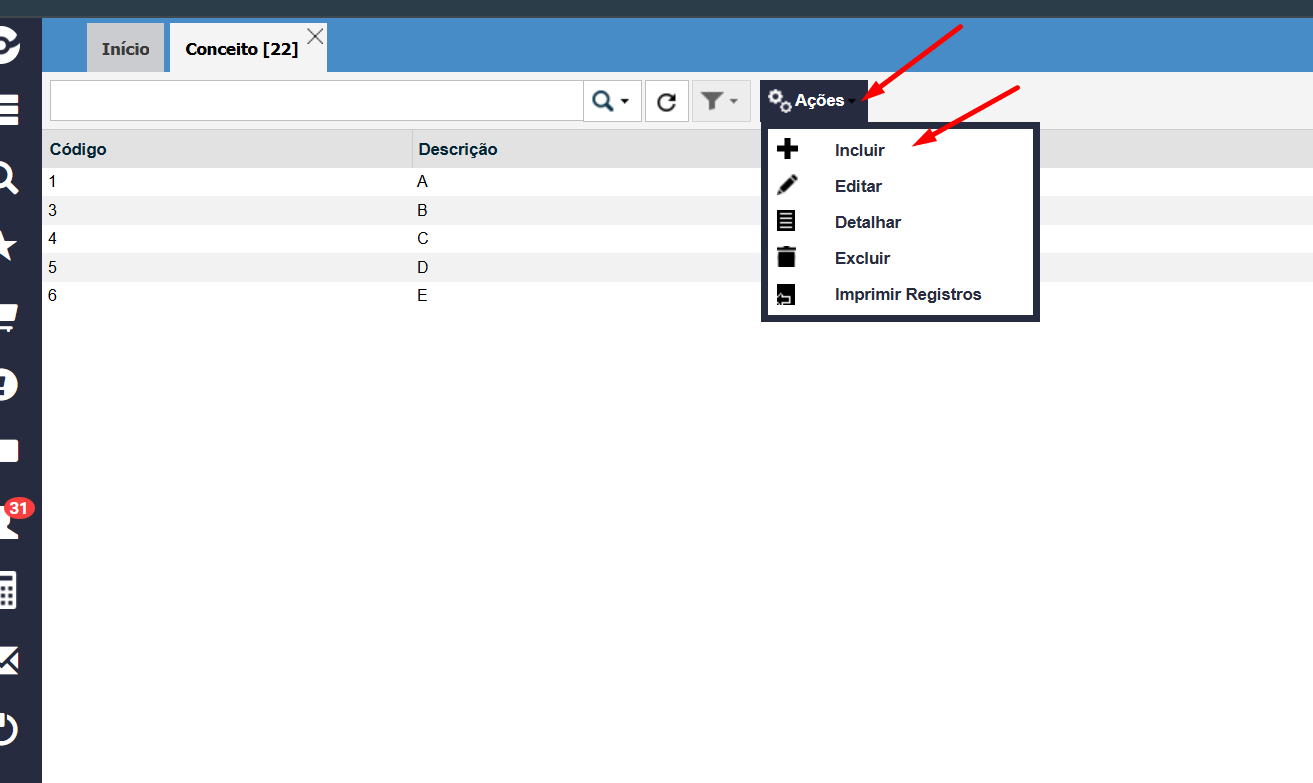Open favorites star in sidebar
Viewport: 1313px width, 783px height.
tap(7, 246)
